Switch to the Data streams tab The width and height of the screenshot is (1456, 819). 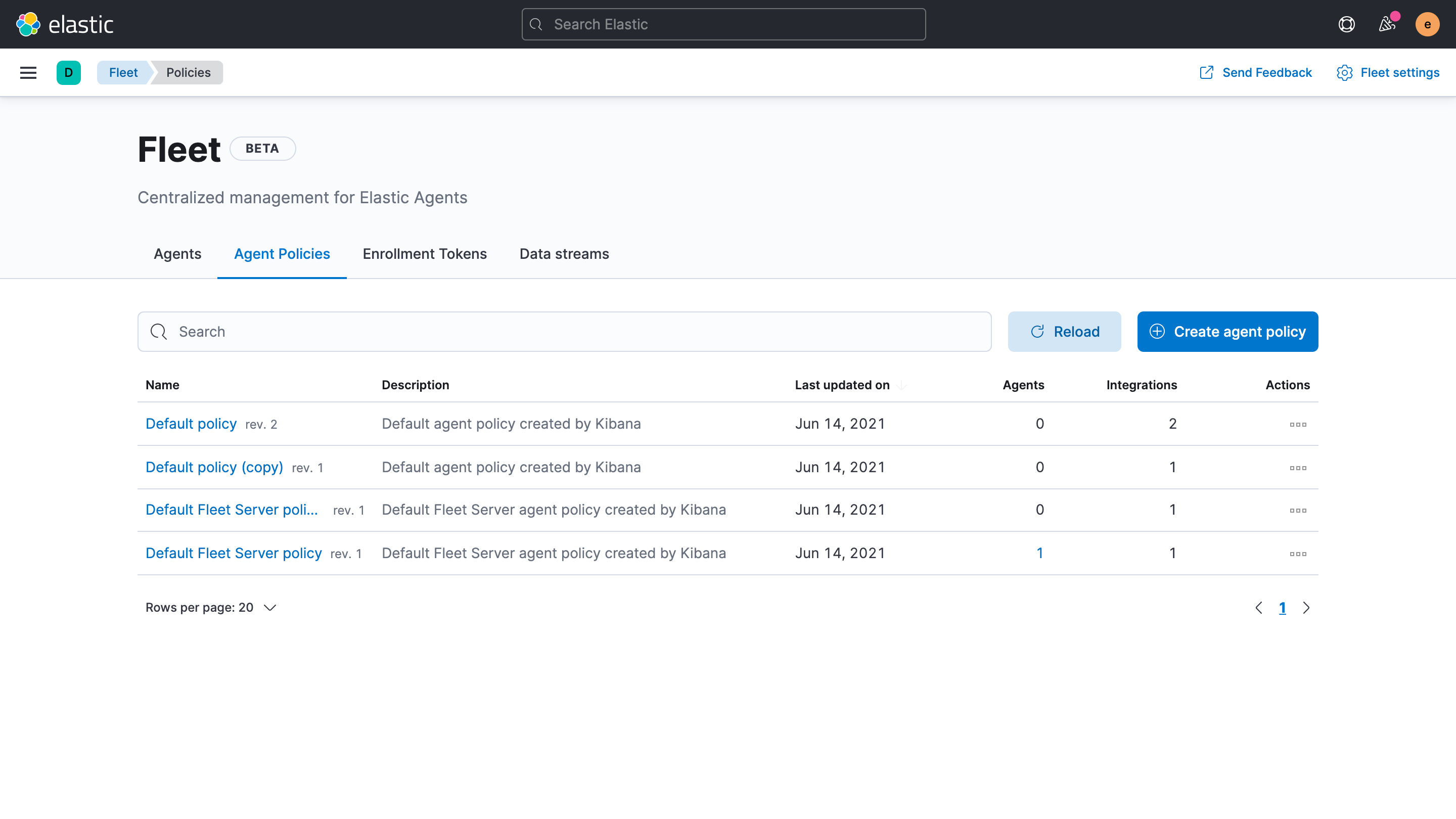[x=564, y=254]
